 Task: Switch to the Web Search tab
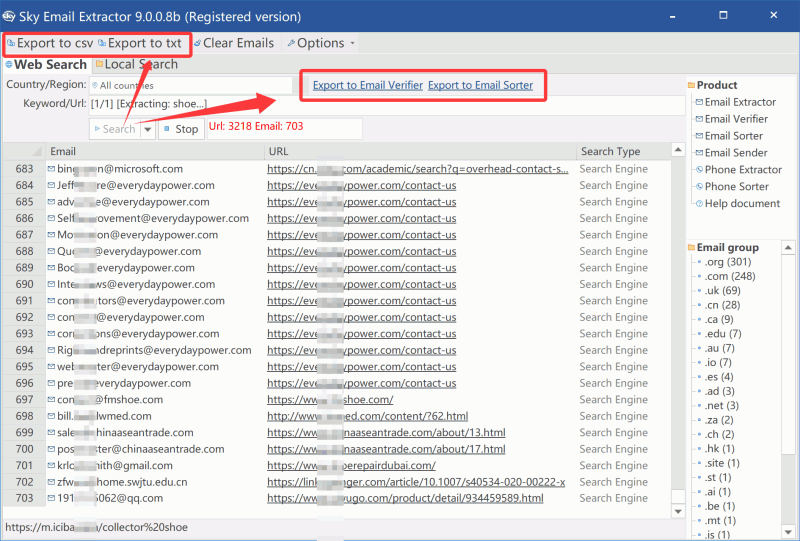point(48,65)
